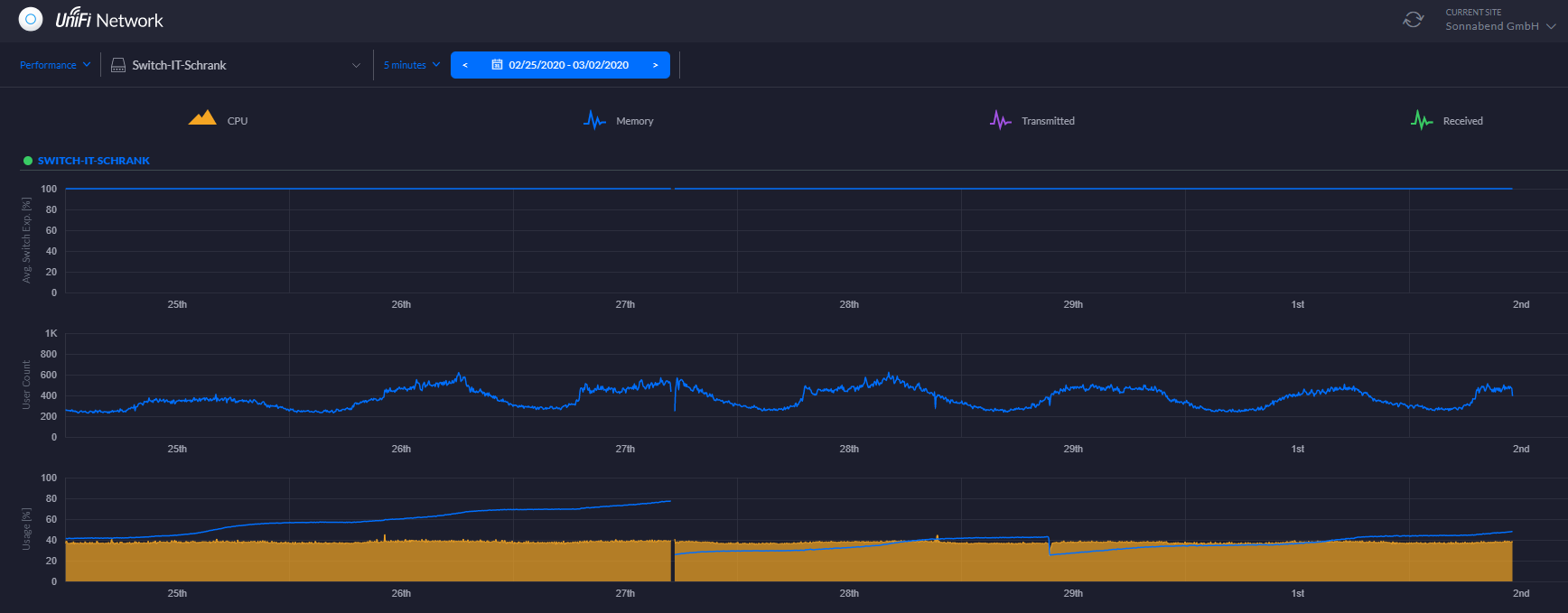Click the UniFi Network title text

tap(109, 20)
